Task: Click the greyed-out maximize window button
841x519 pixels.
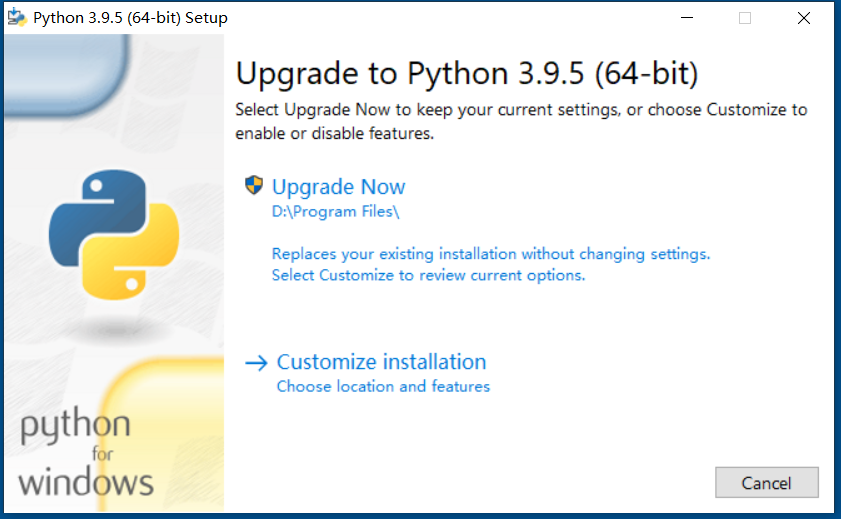Action: point(745,18)
